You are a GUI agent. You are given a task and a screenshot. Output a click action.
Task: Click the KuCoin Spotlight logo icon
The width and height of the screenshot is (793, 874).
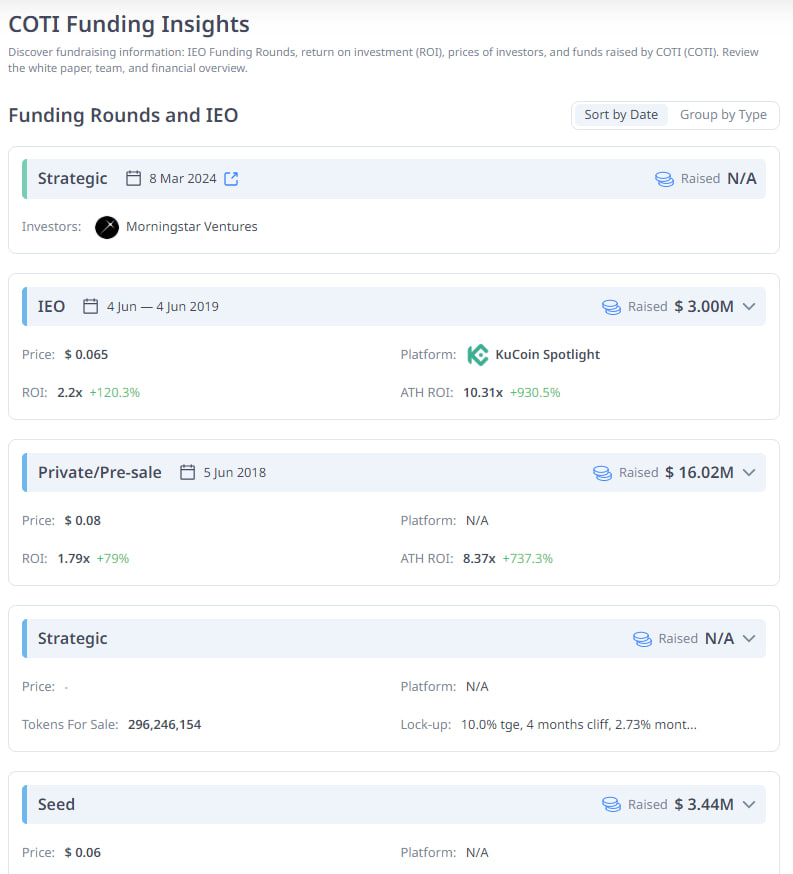pos(478,355)
